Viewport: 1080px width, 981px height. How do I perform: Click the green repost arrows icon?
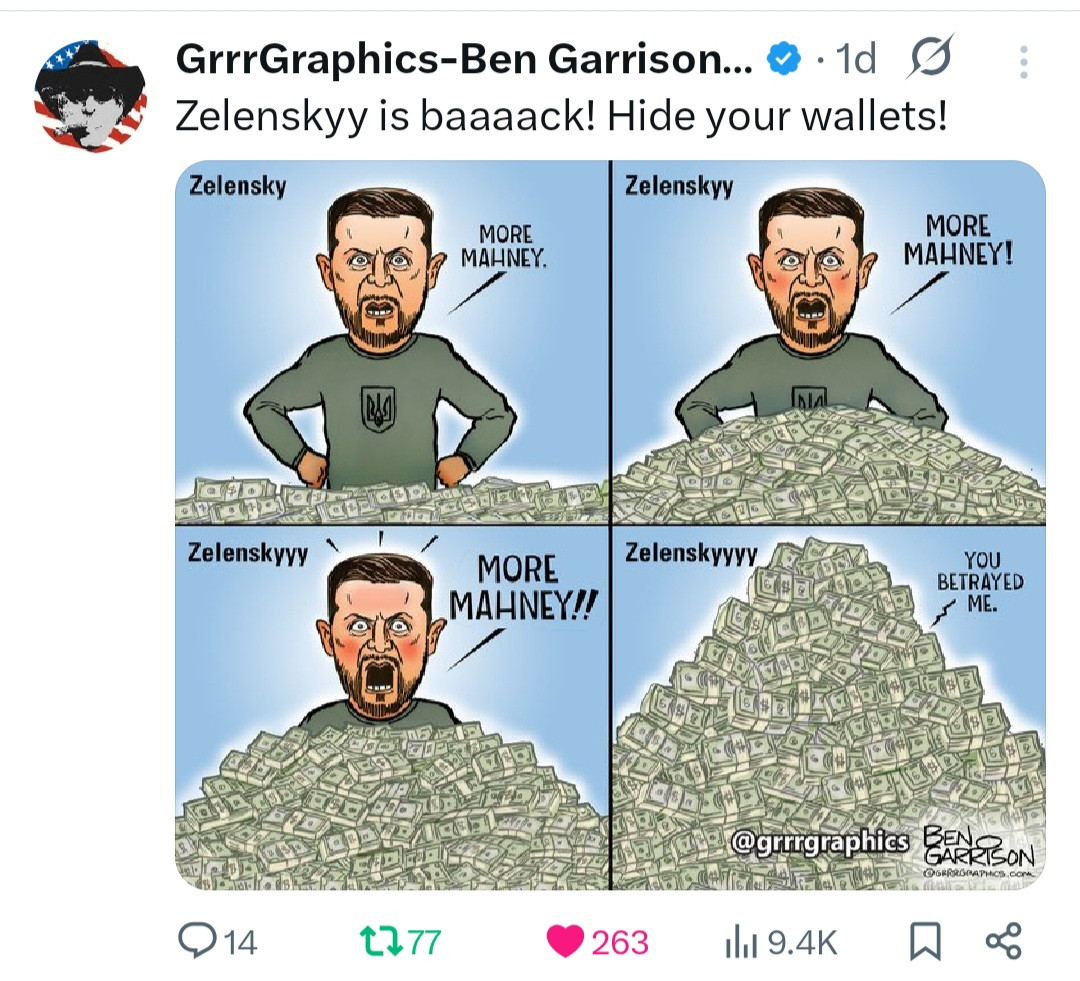[382, 942]
